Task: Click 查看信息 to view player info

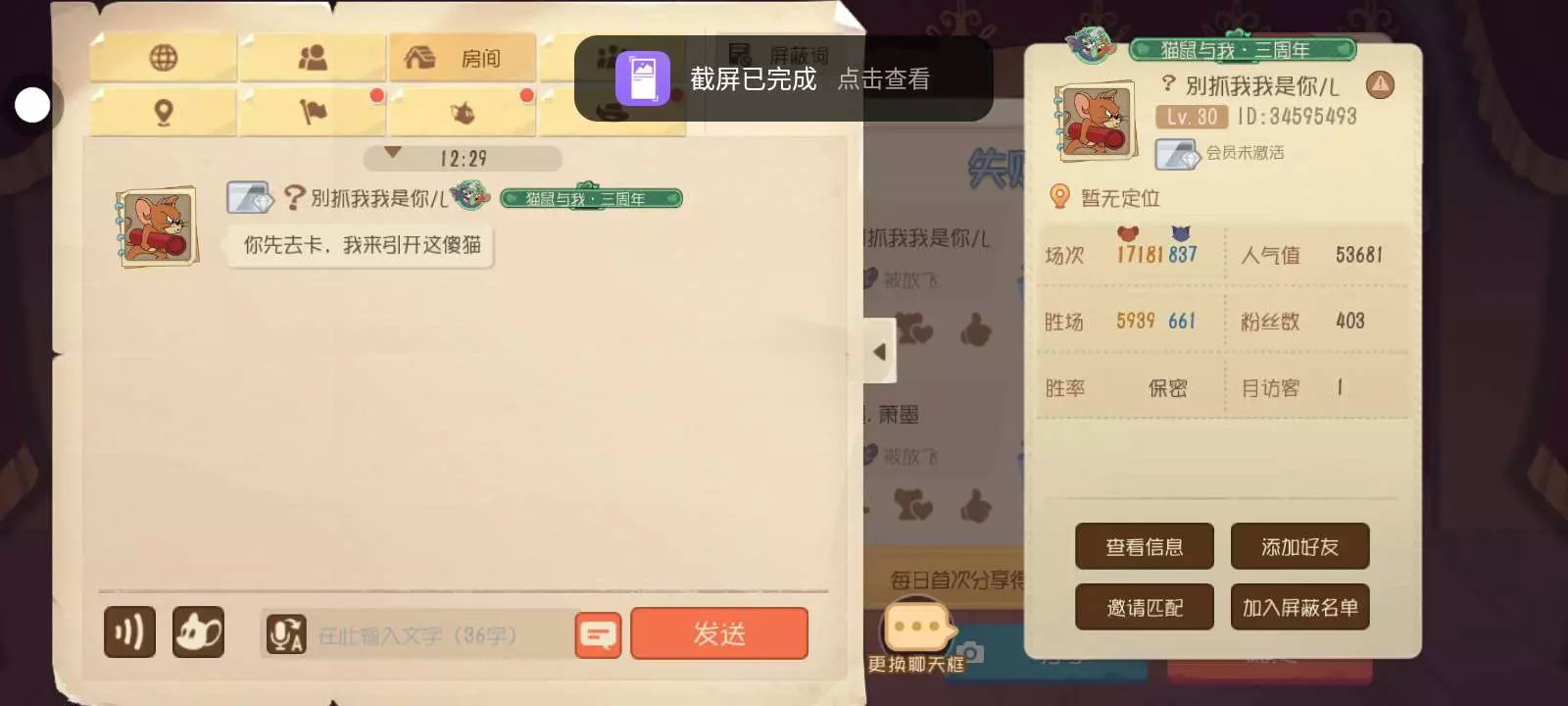Action: 1145,546
